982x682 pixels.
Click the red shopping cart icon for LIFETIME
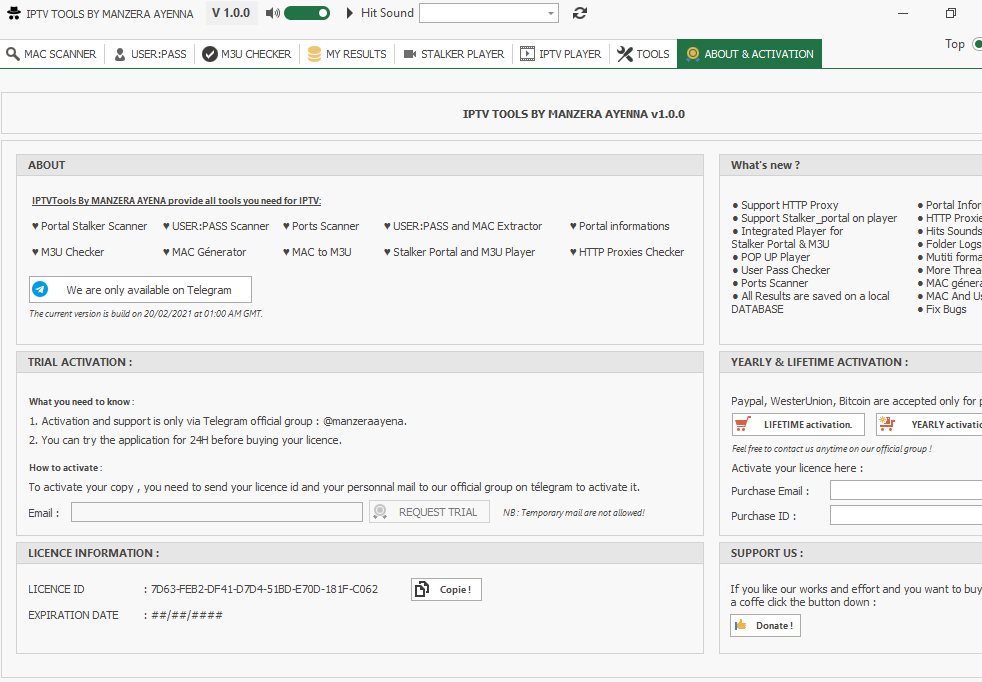pos(743,424)
